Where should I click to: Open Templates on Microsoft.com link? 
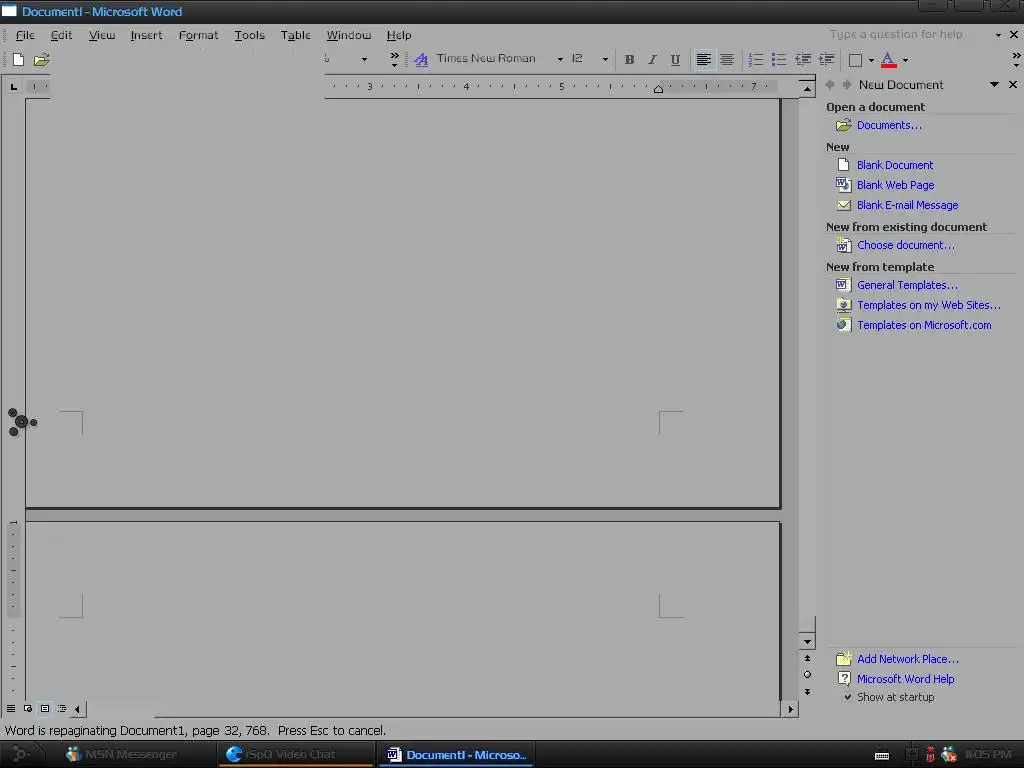[x=924, y=325]
